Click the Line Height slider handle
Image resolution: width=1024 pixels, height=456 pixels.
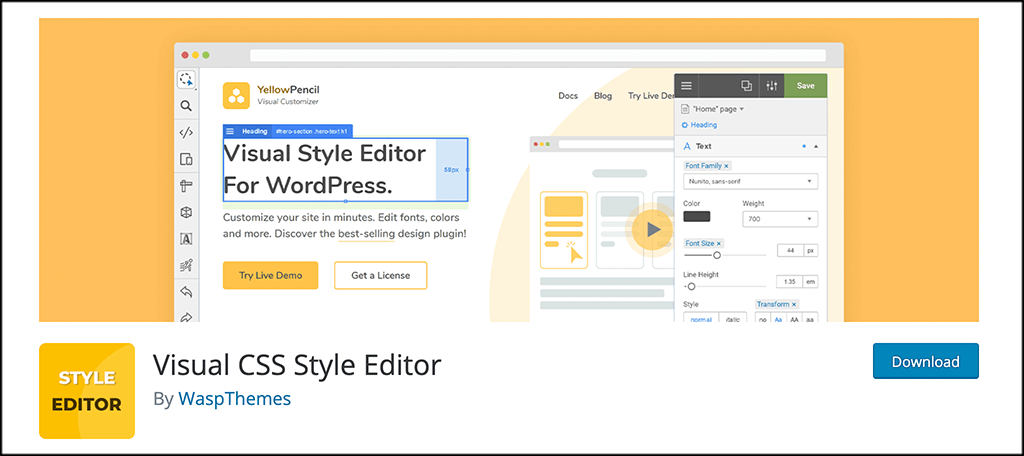(691, 286)
